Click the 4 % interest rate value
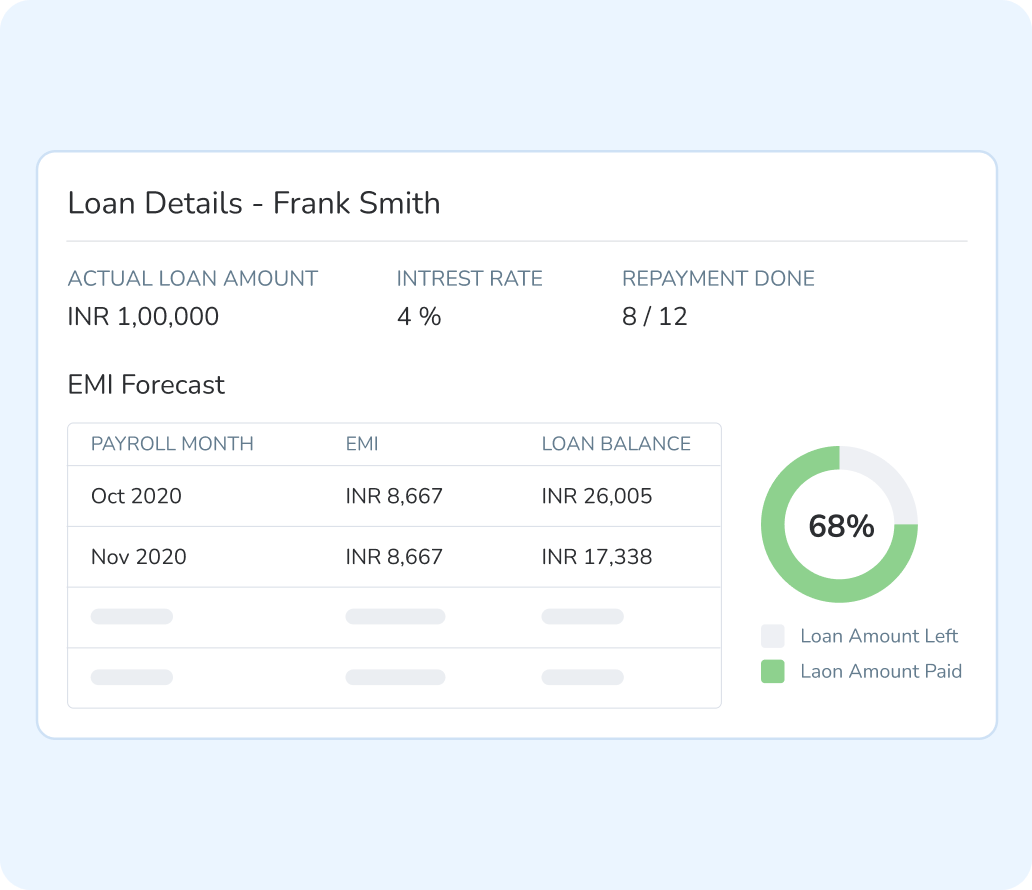1032x890 pixels. [419, 317]
